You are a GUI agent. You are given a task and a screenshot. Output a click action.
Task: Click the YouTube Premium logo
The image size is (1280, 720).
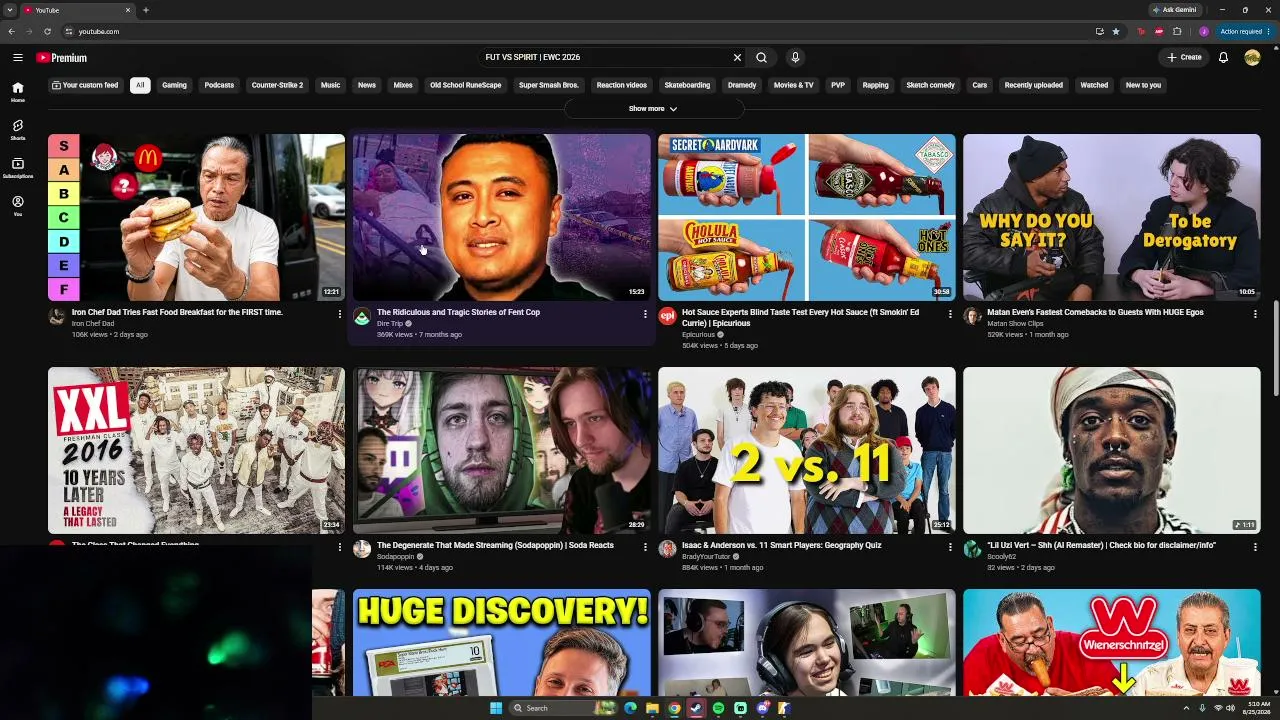click(x=62, y=58)
